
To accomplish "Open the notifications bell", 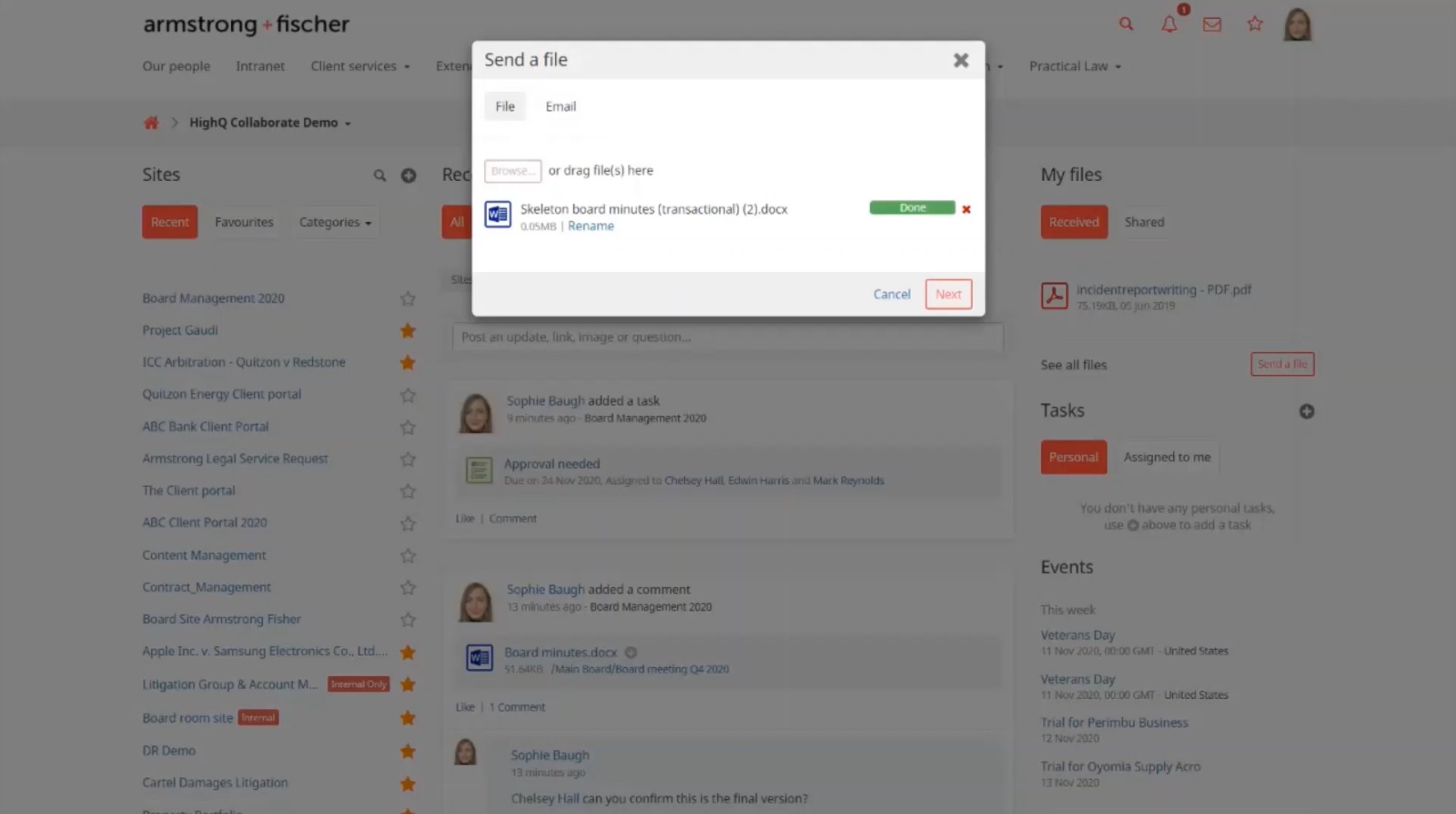I will [x=1168, y=25].
